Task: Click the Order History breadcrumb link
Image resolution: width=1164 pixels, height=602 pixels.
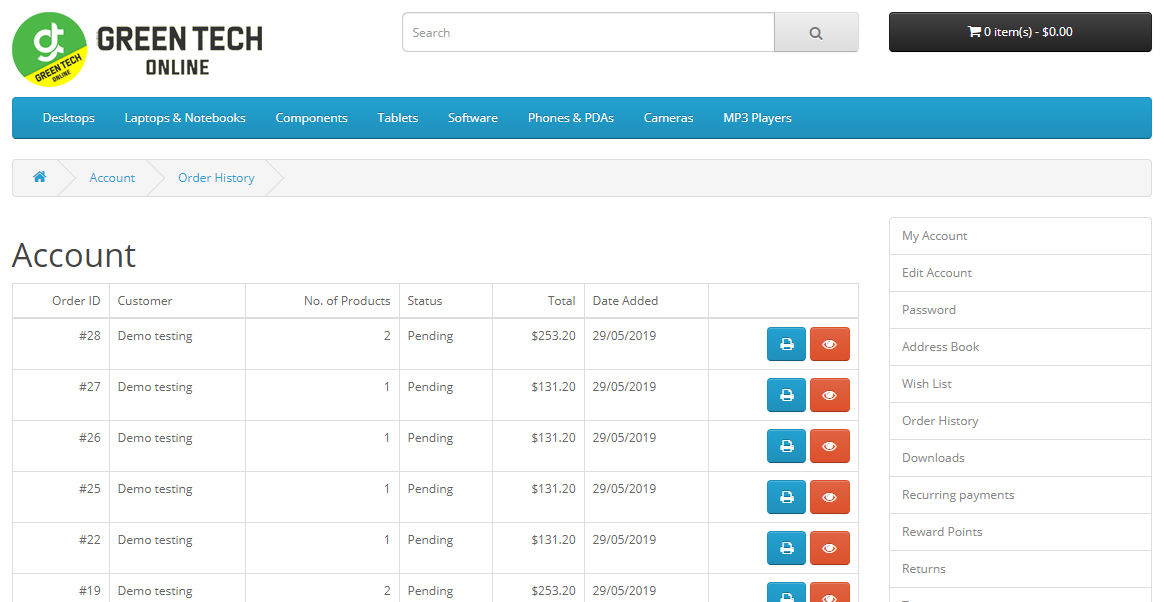Action: pyautogui.click(x=216, y=178)
